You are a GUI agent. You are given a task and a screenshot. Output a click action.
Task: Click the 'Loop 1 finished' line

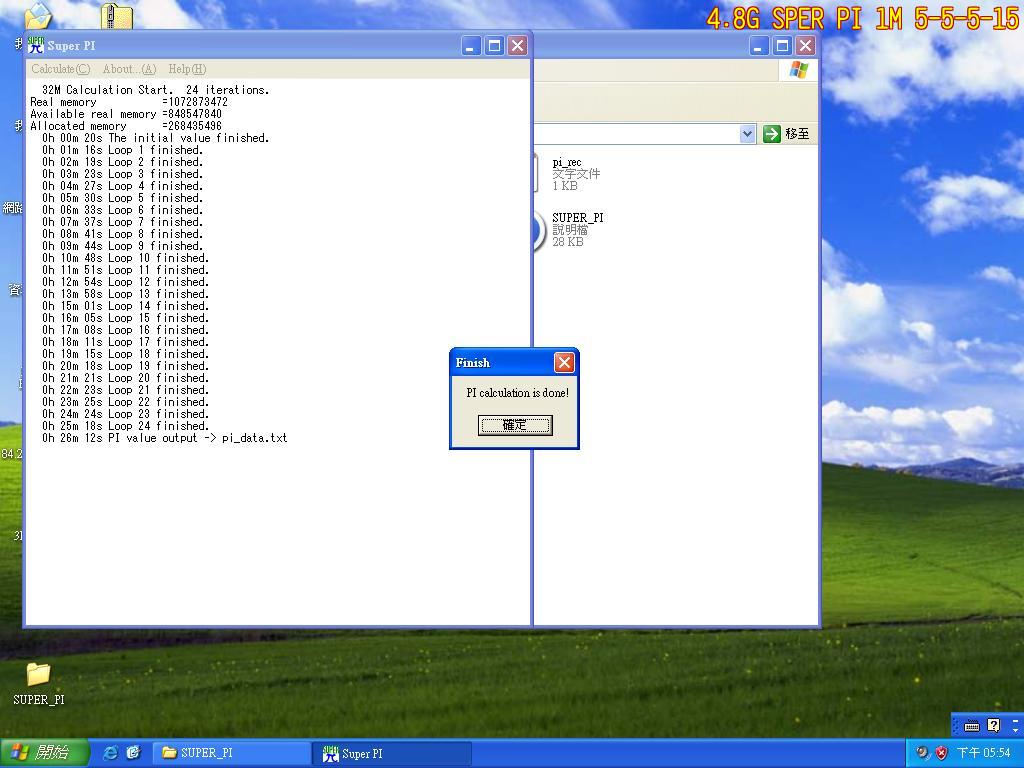[123, 150]
